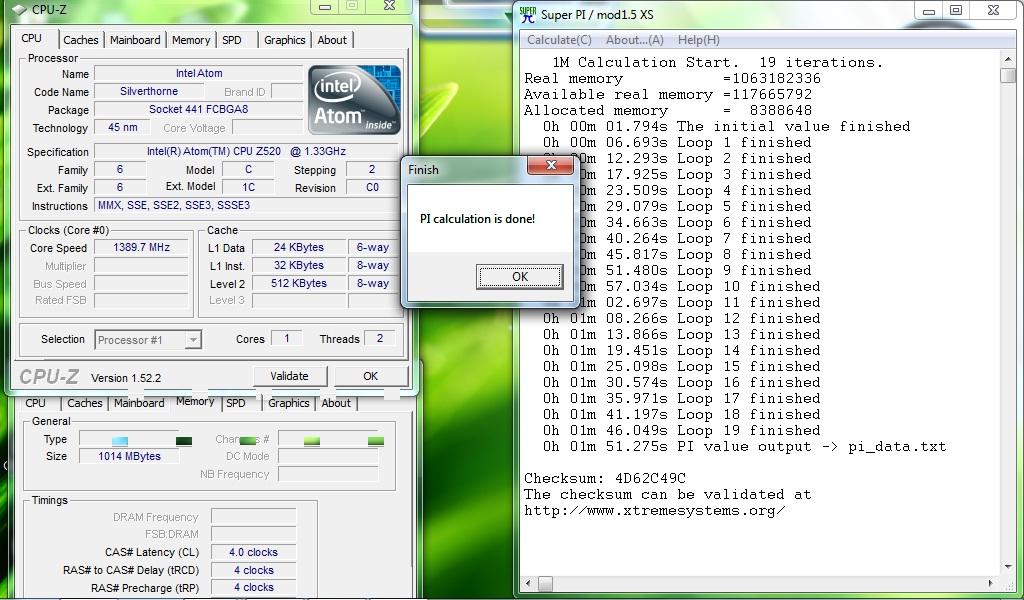Open the Calculate(C) menu in Super PI
Viewport: 1024px width, 600px height.
coord(559,40)
